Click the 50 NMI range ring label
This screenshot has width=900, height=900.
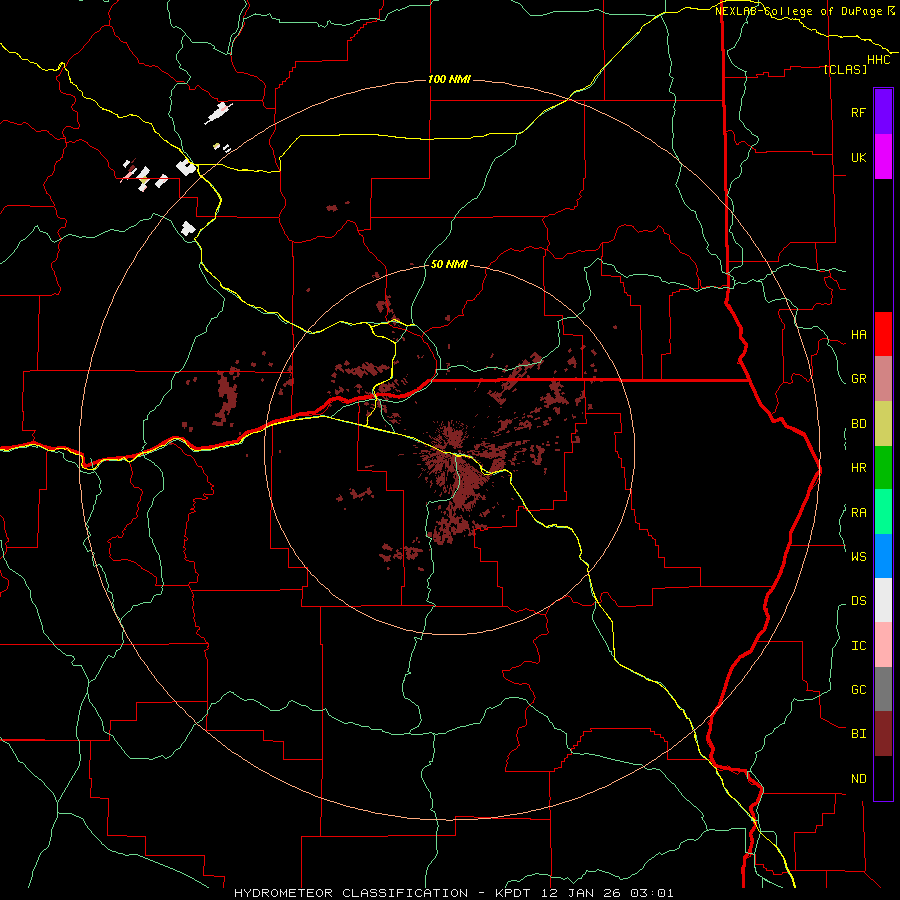pyautogui.click(x=449, y=264)
